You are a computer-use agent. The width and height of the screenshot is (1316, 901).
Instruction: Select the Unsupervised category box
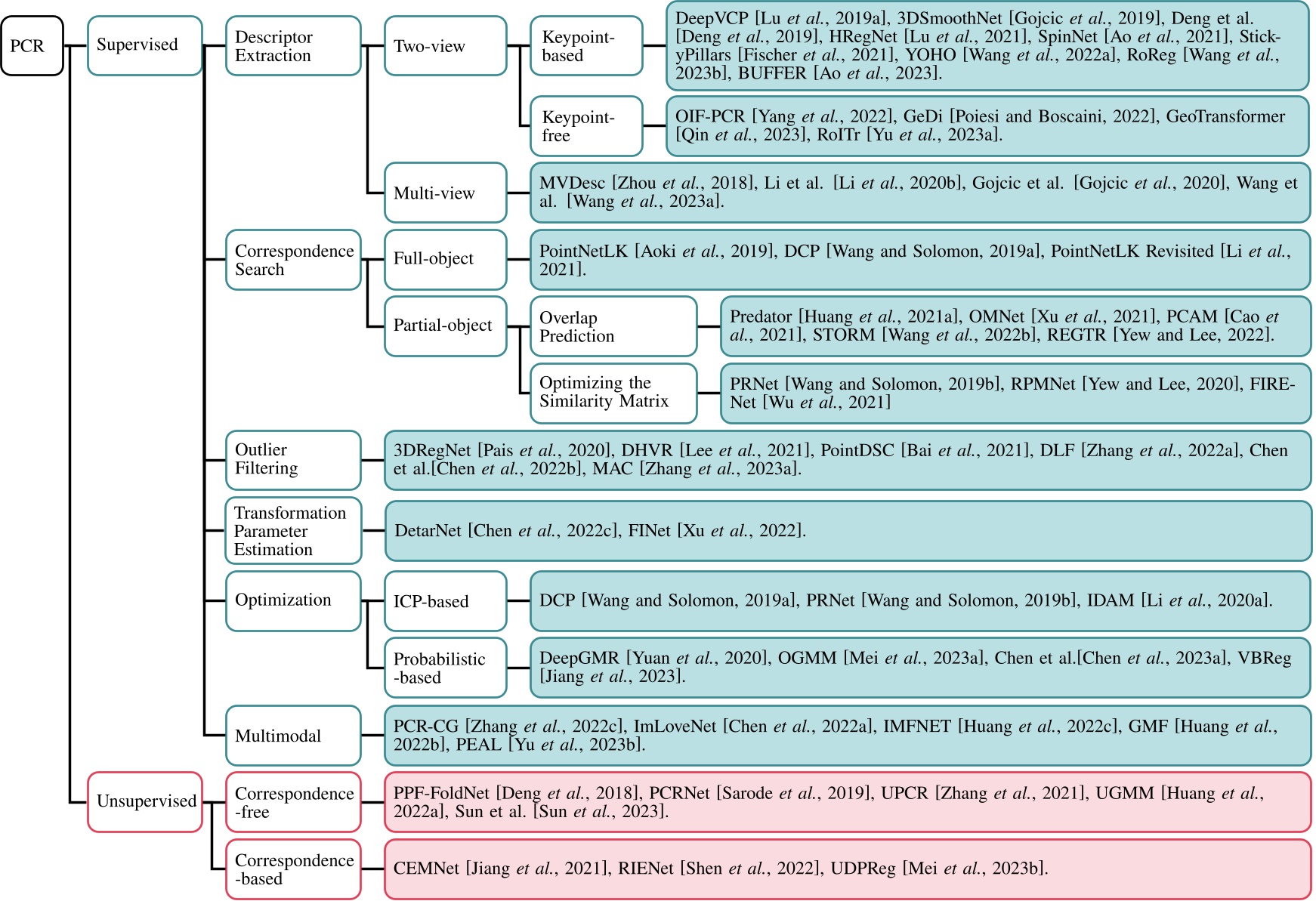[x=144, y=803]
